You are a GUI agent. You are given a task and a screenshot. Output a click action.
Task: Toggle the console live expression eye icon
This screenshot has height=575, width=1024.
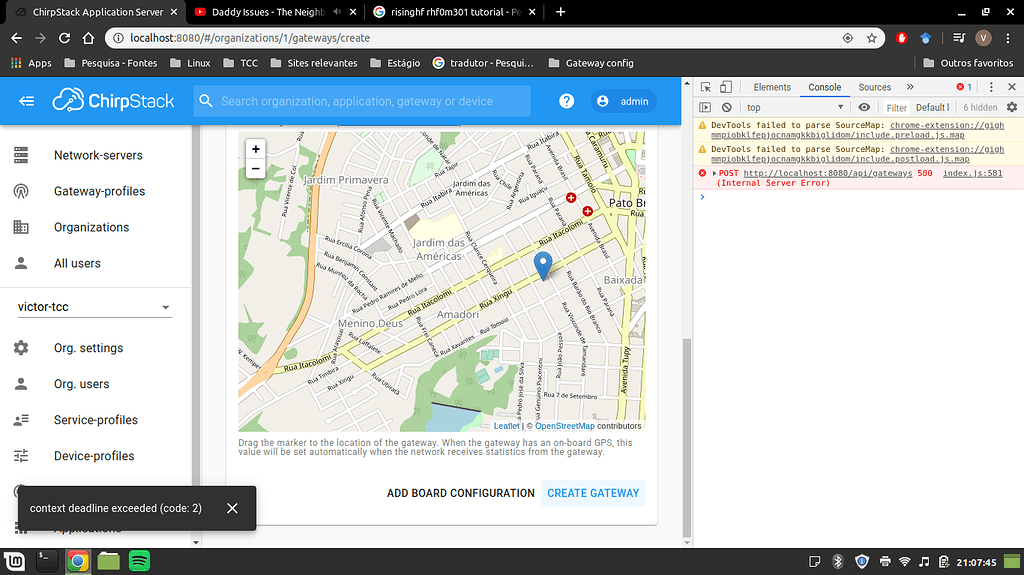864,107
